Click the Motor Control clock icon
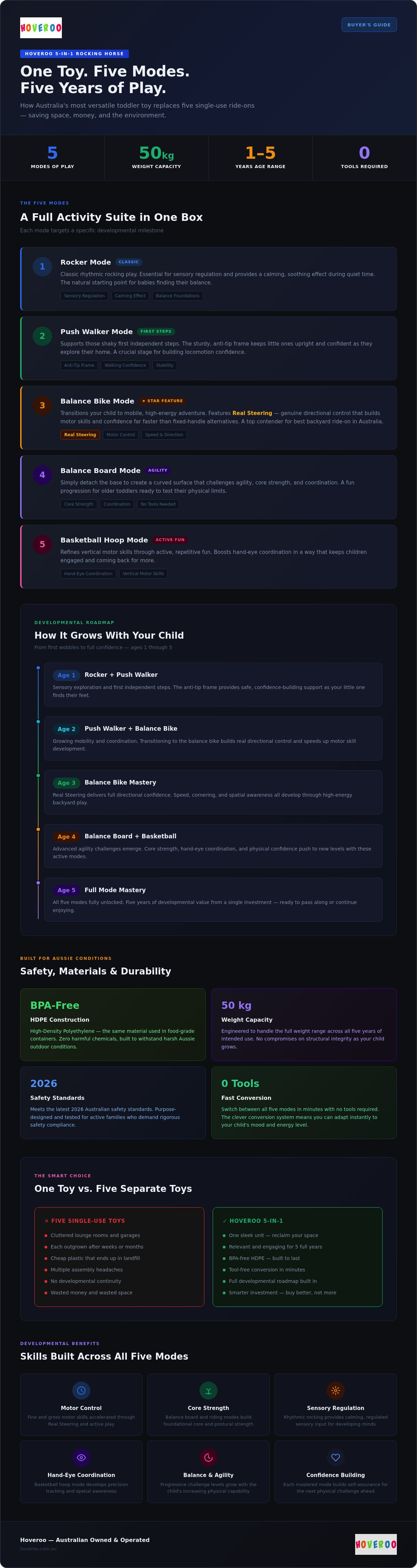 [81, 1391]
